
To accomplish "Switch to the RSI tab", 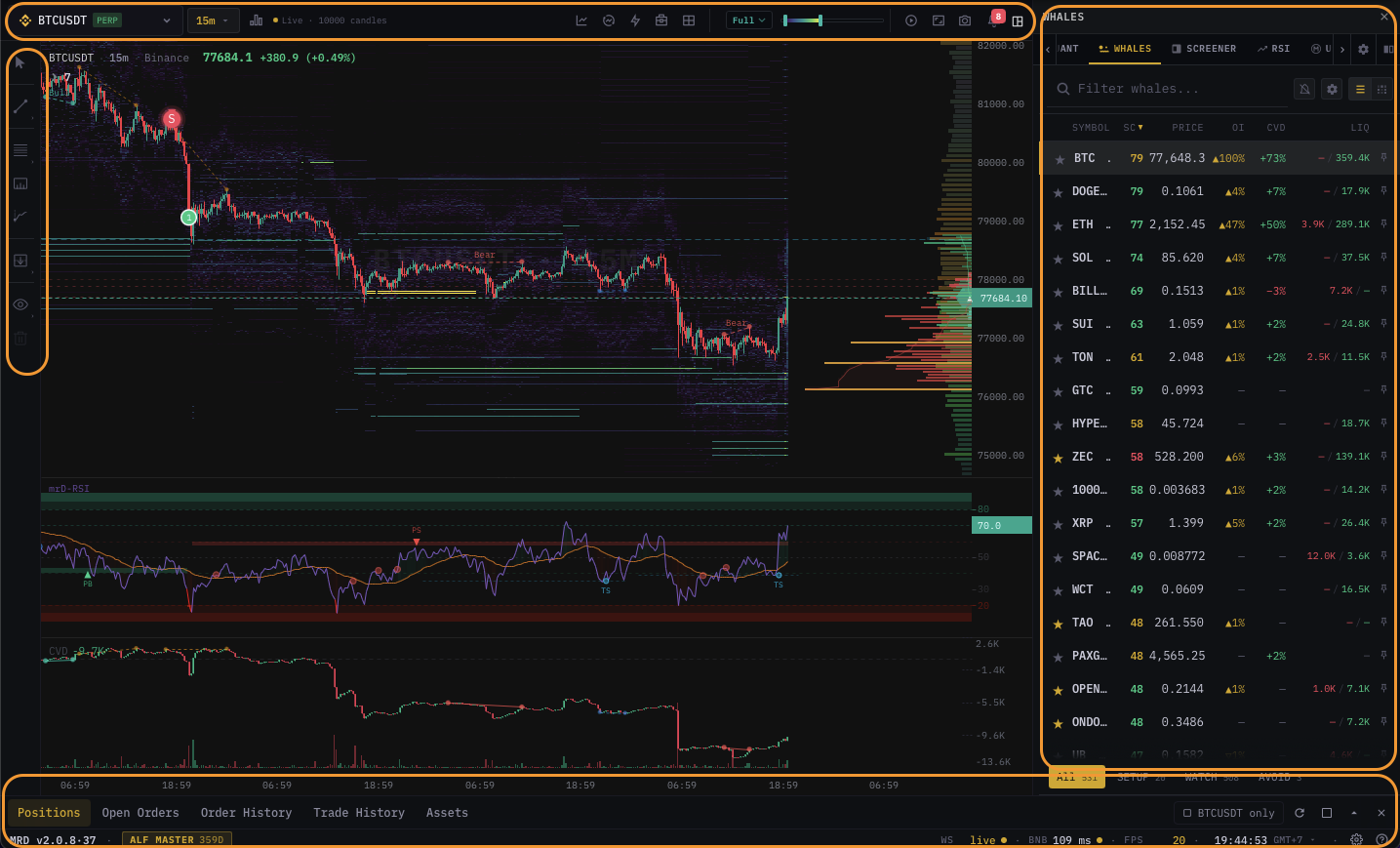I will click(x=1273, y=49).
